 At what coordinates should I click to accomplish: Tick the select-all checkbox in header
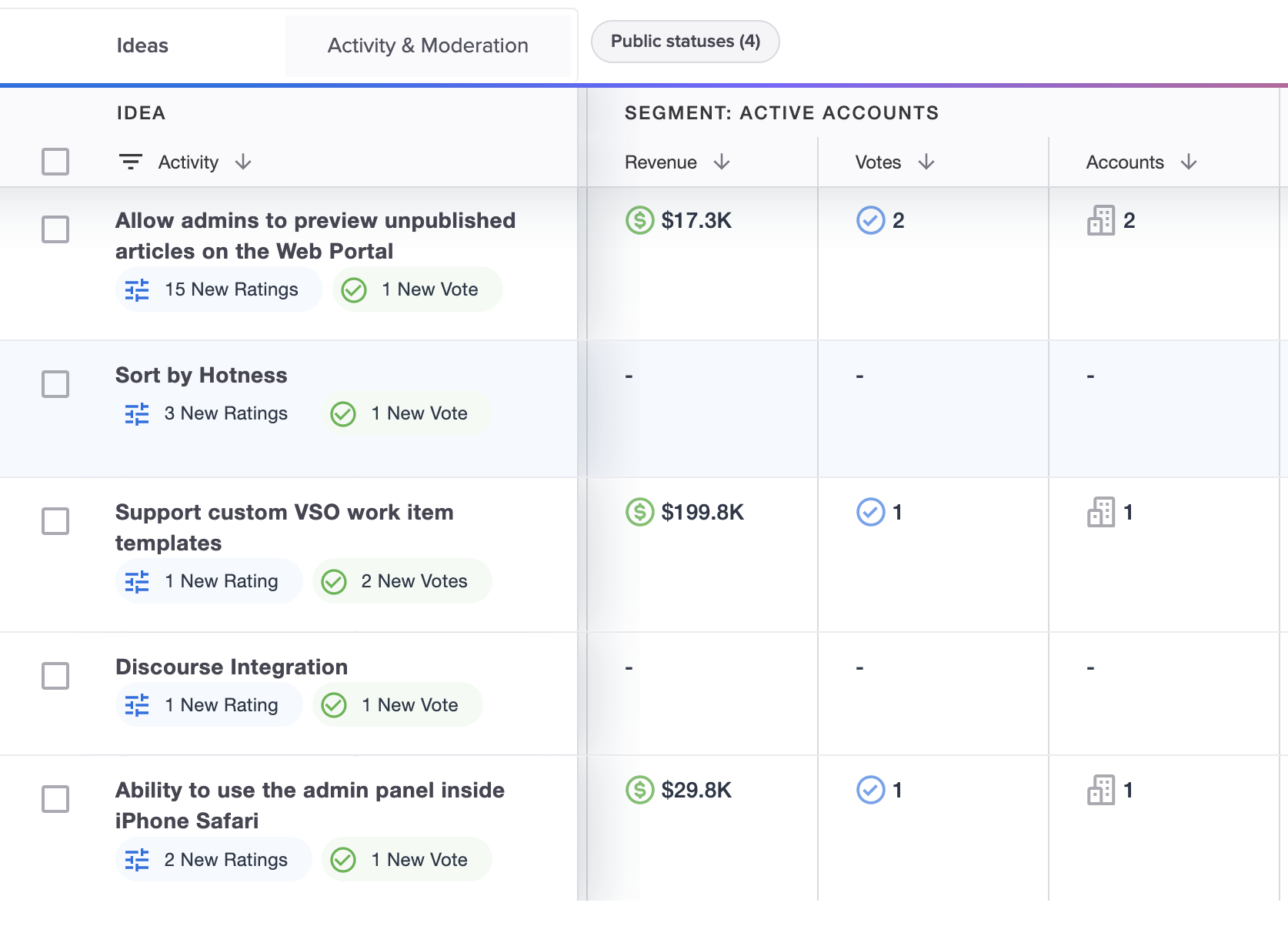point(55,162)
